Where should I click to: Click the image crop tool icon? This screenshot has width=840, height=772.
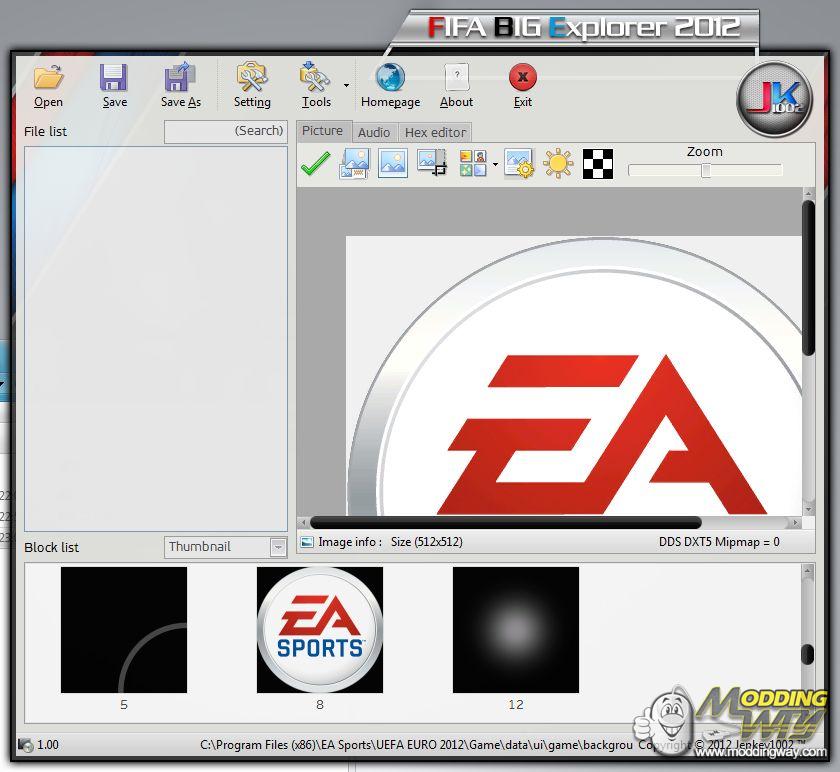pos(432,164)
